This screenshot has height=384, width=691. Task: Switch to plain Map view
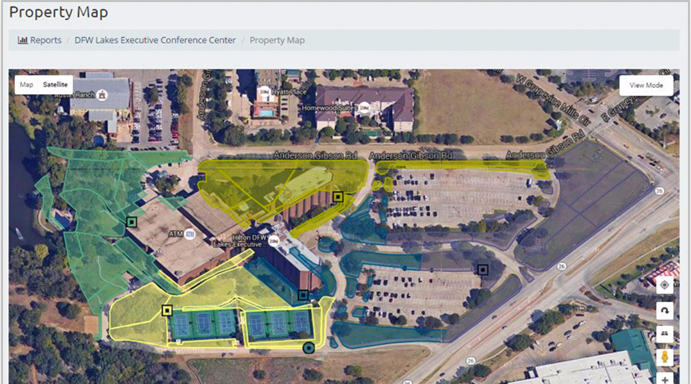26,85
